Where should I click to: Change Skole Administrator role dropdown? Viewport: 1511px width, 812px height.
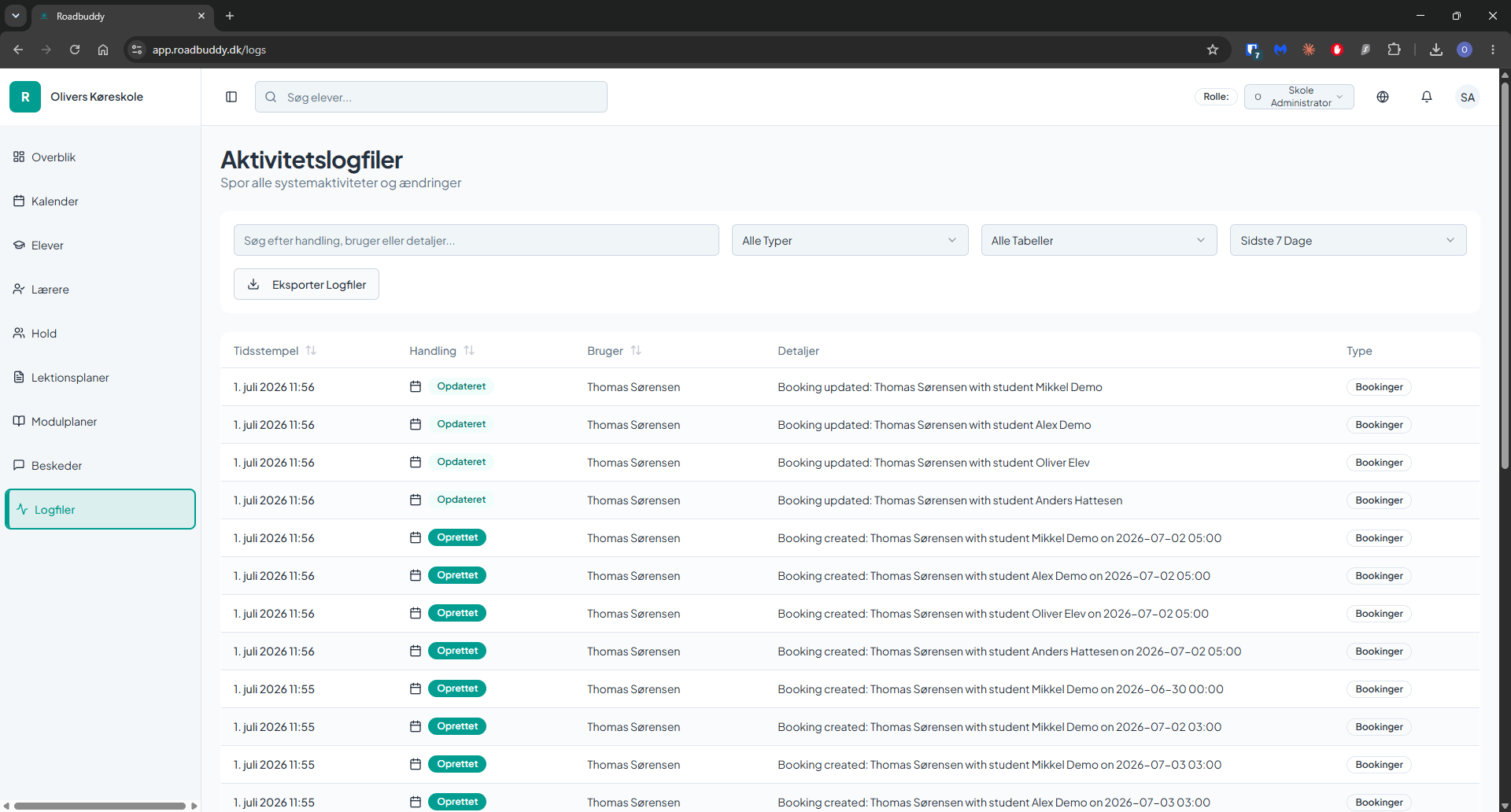(x=1299, y=97)
